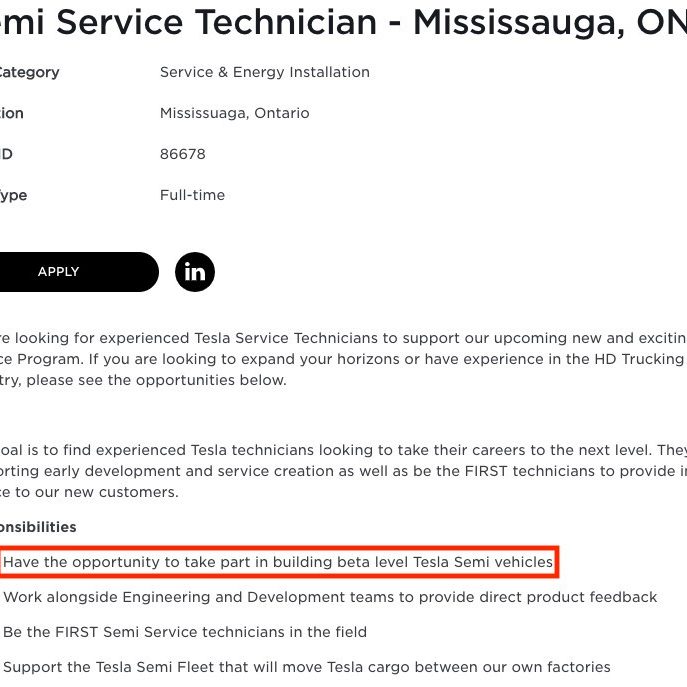Select the Service & Energy Installation category text

265,72
